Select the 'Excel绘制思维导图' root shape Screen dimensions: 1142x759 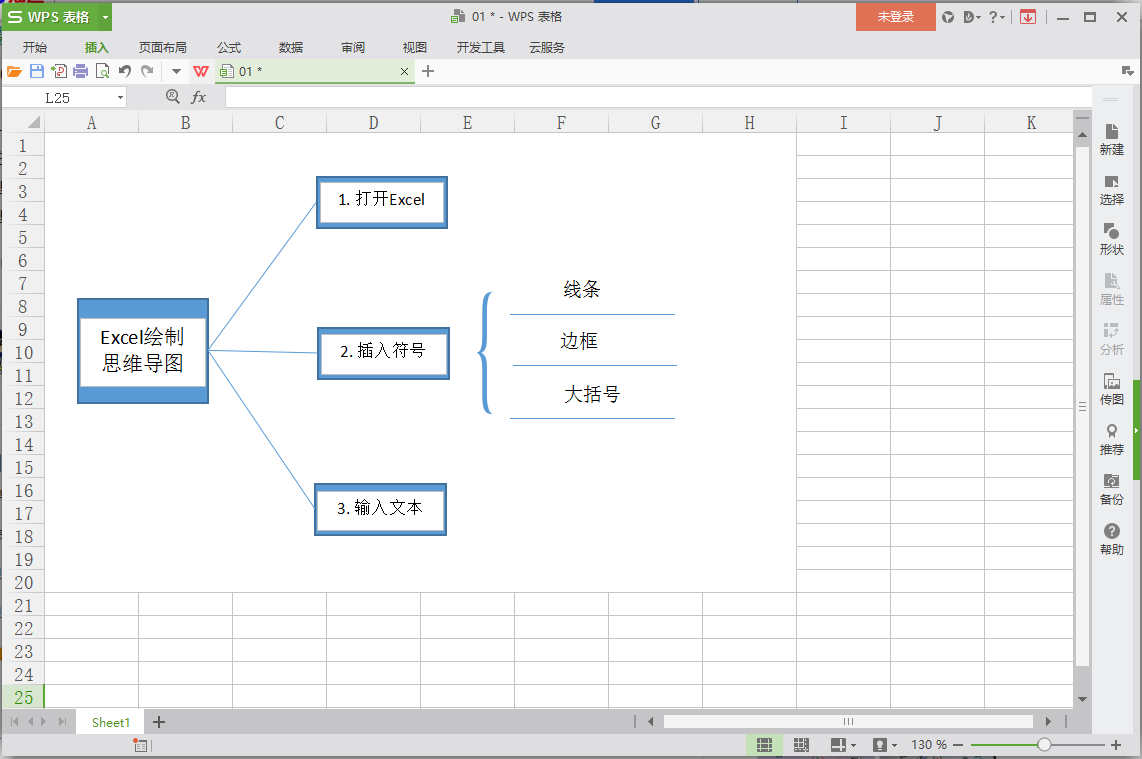pyautogui.click(x=143, y=350)
